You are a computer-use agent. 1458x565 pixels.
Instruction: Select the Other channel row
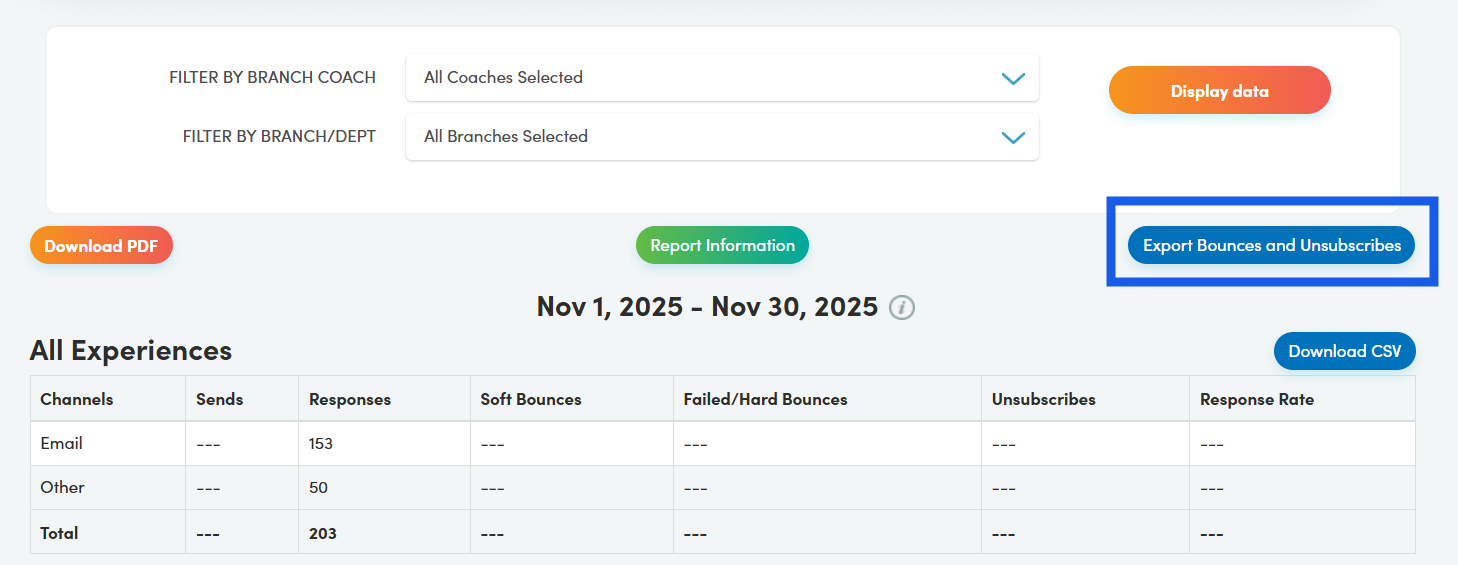(x=62, y=487)
